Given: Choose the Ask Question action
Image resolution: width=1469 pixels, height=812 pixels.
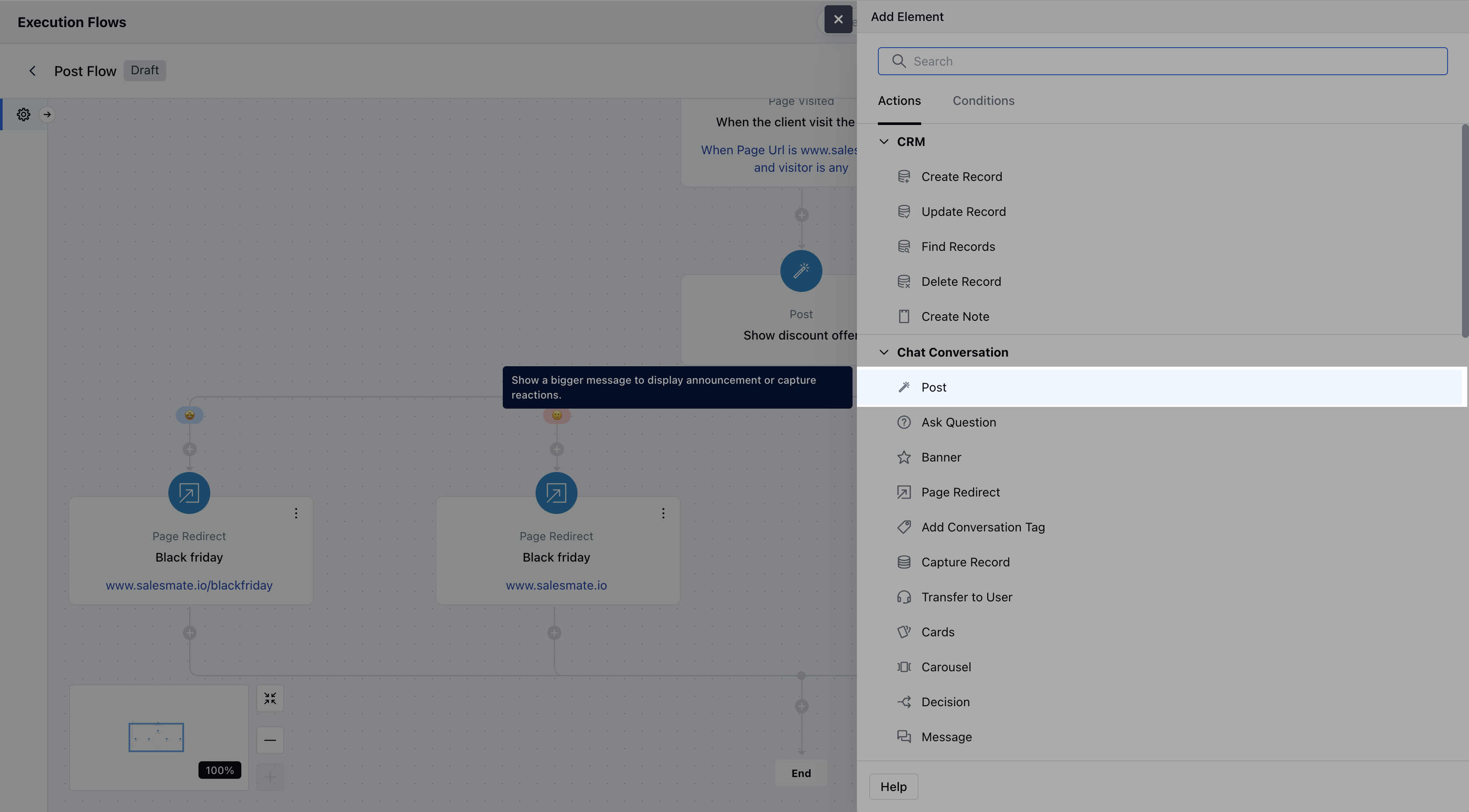Looking at the screenshot, I should click(x=958, y=423).
